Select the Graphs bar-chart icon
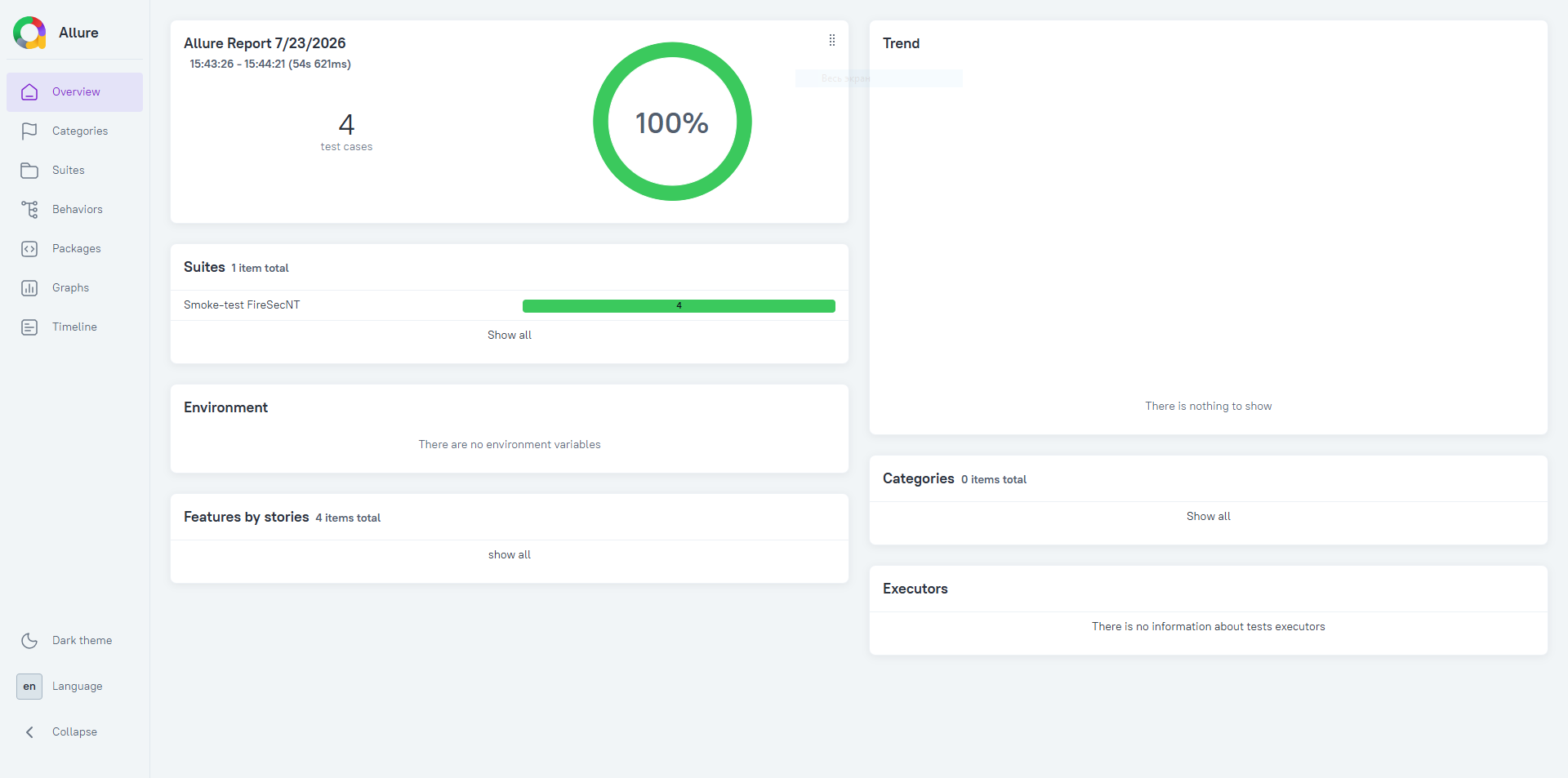1568x778 pixels. [29, 288]
